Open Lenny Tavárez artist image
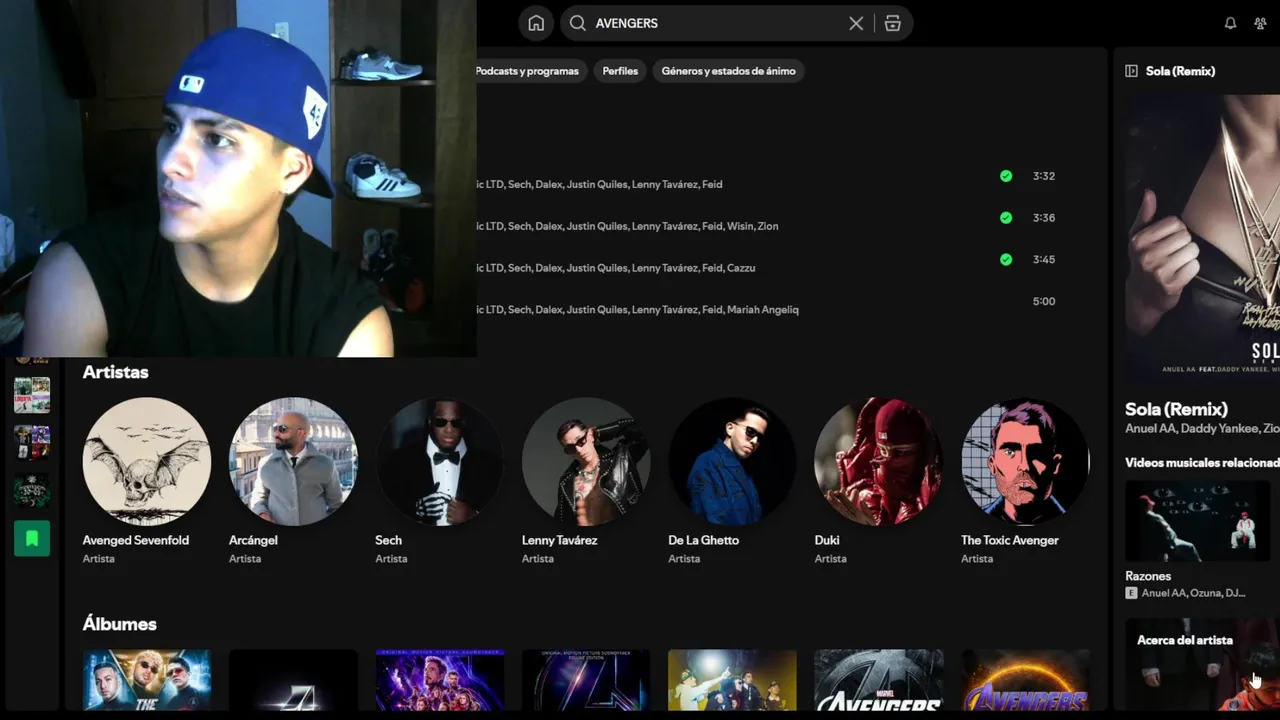 [x=586, y=462]
